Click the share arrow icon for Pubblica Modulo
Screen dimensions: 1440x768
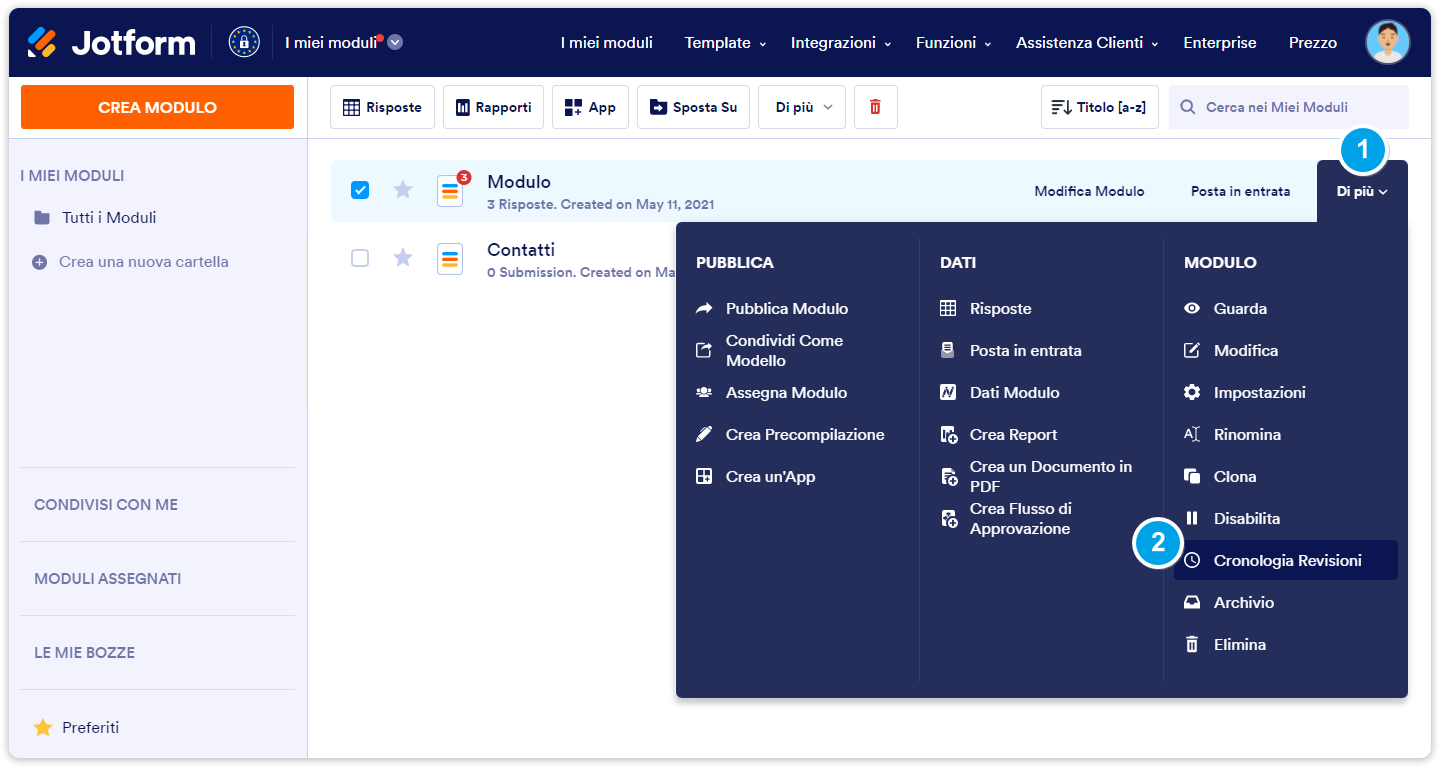[x=704, y=309]
